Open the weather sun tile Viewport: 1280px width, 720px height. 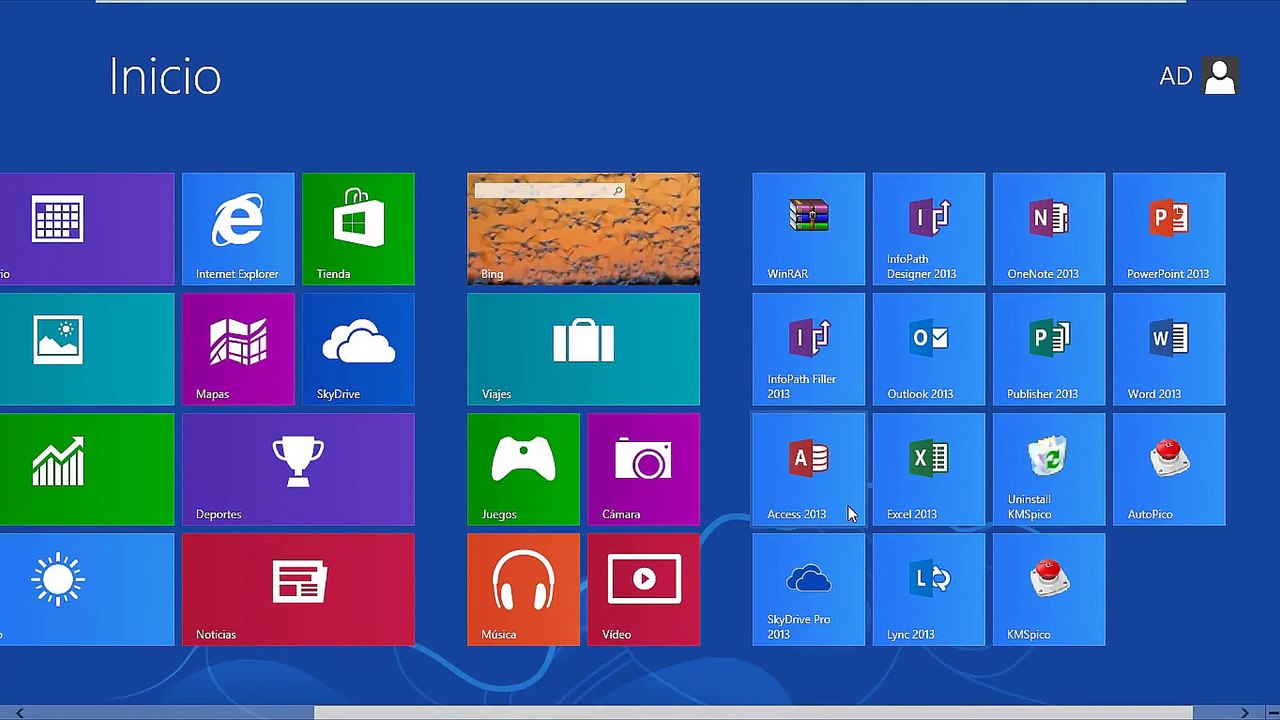[x=87, y=589]
